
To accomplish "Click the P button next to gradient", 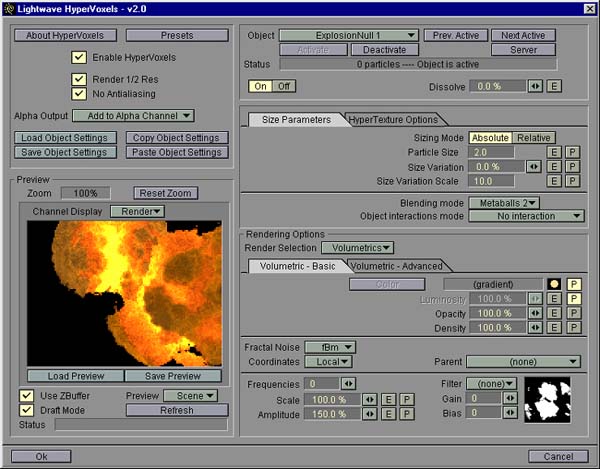I will 574,284.
